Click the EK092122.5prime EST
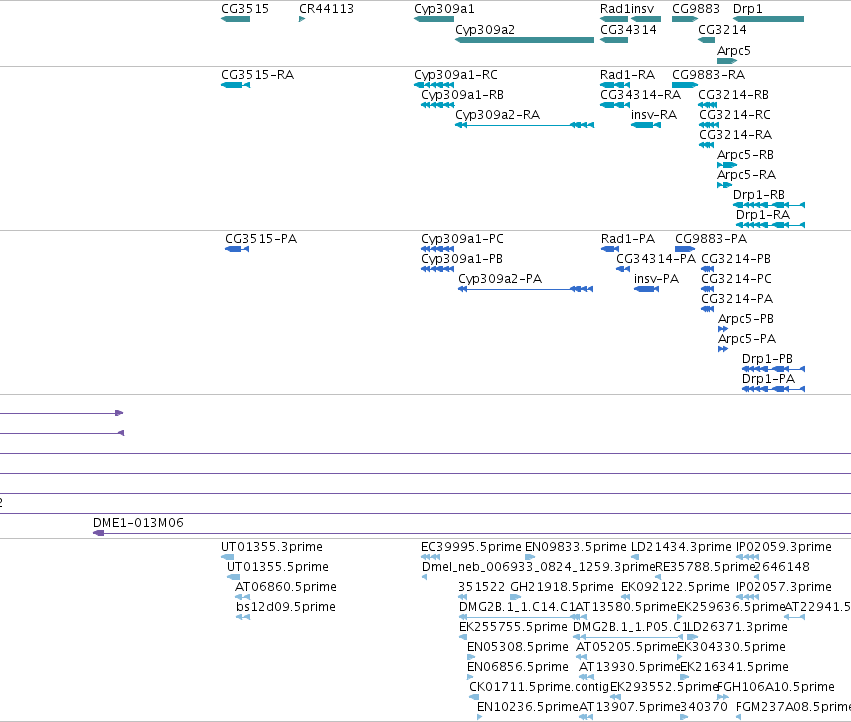This screenshot has width=851, height=722. point(675,587)
